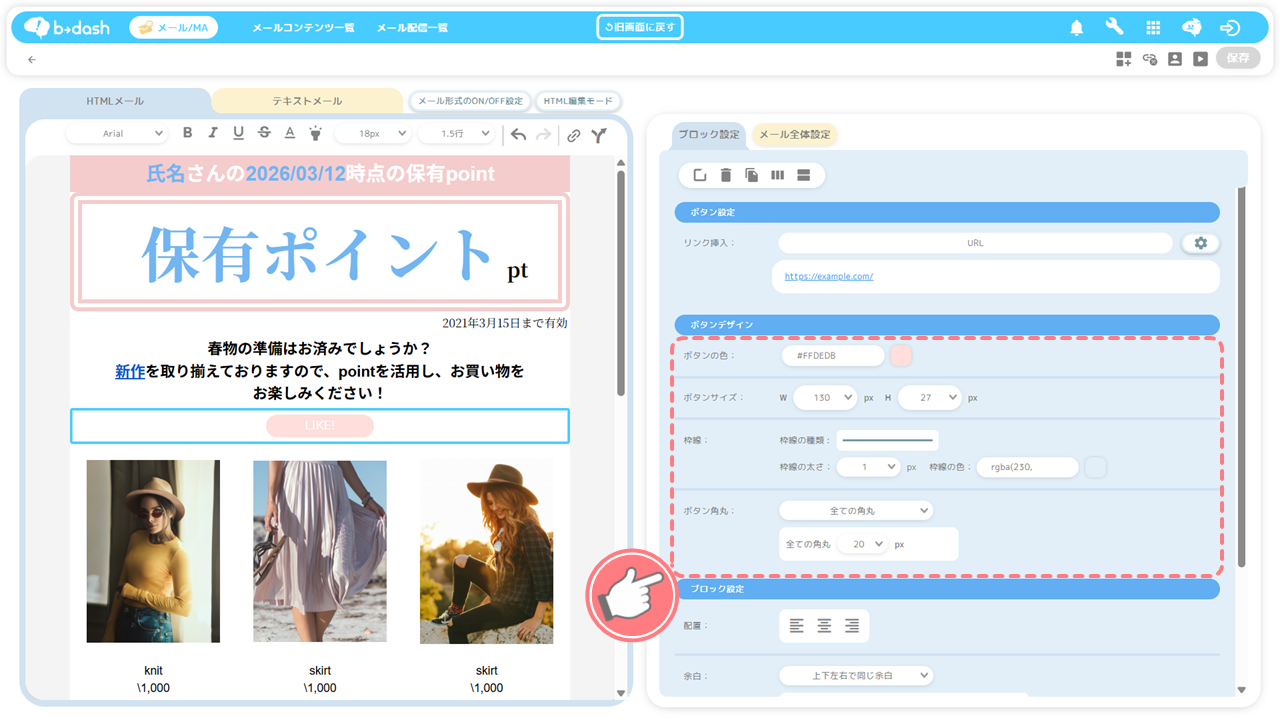Click the notification bell icon
This screenshot has height=720, width=1280.
[x=1077, y=28]
